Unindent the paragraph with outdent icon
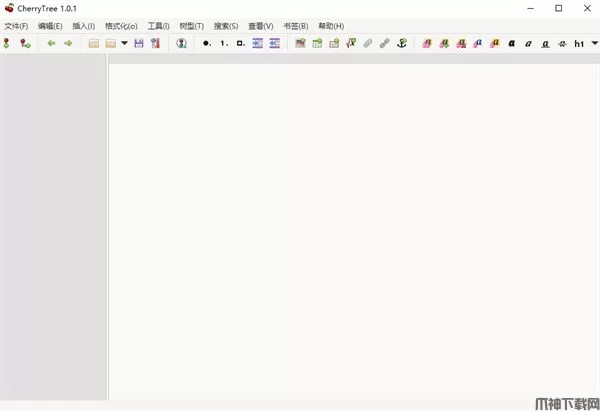 pyautogui.click(x=274, y=43)
